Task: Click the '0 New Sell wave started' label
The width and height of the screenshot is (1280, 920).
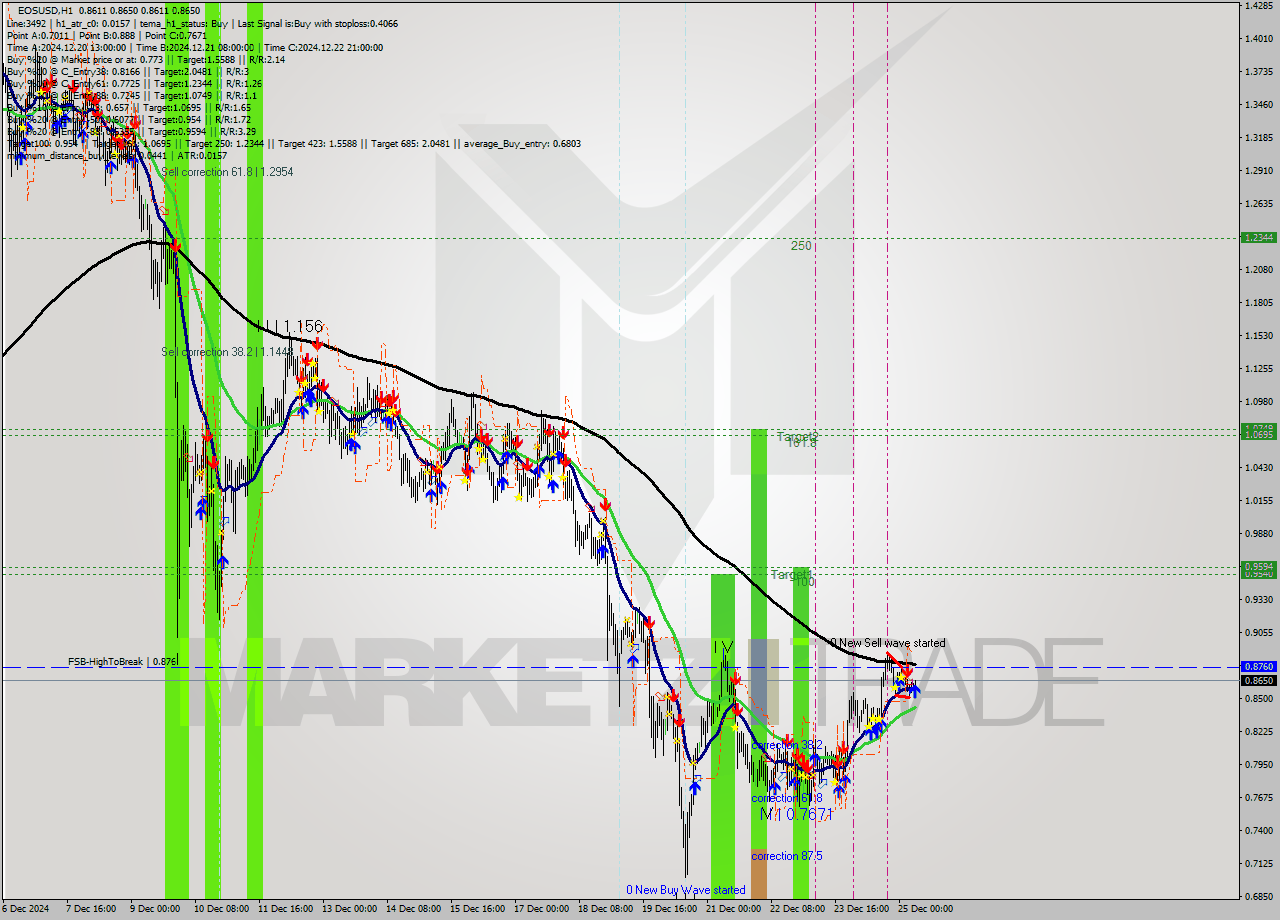Action: [887, 643]
